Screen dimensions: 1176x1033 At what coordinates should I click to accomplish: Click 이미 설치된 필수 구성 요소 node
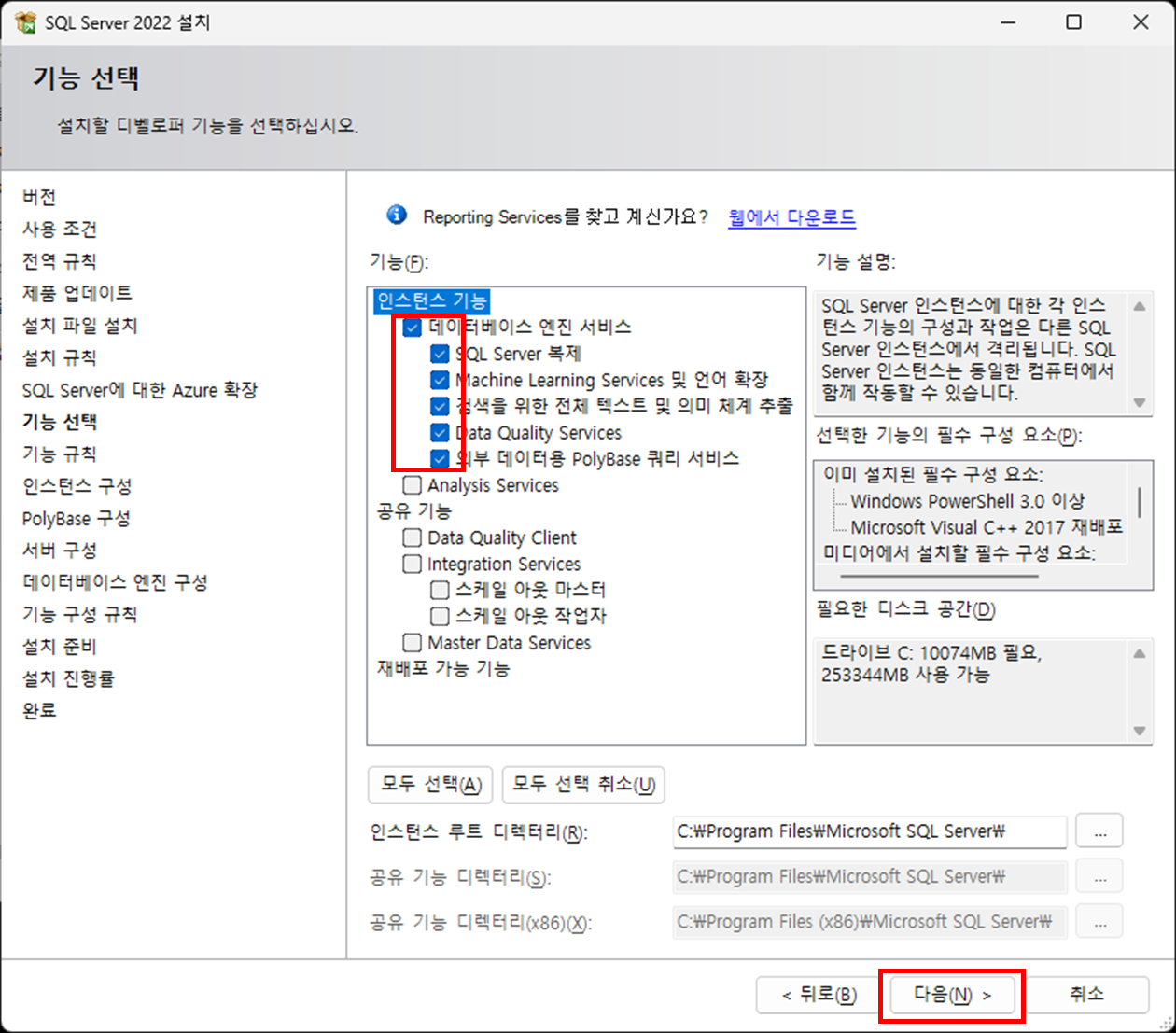(933, 475)
